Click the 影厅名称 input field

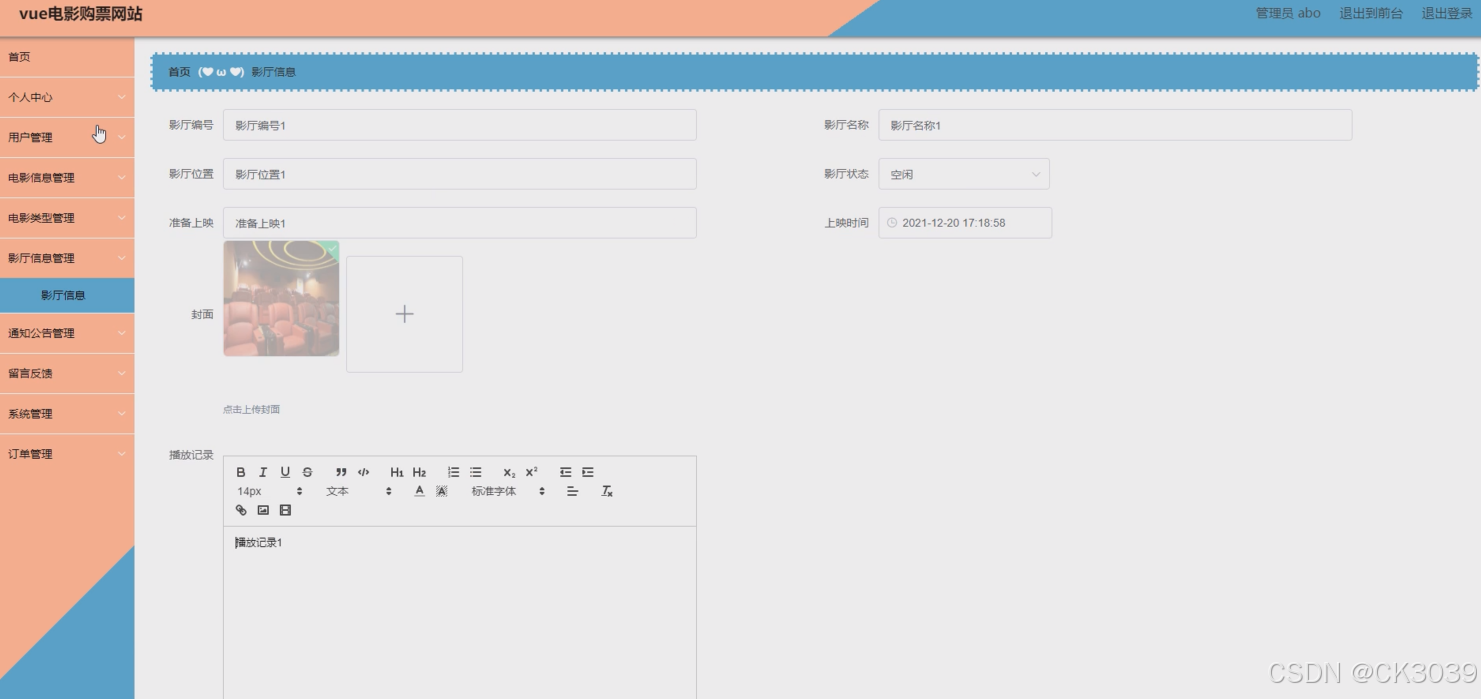1115,125
